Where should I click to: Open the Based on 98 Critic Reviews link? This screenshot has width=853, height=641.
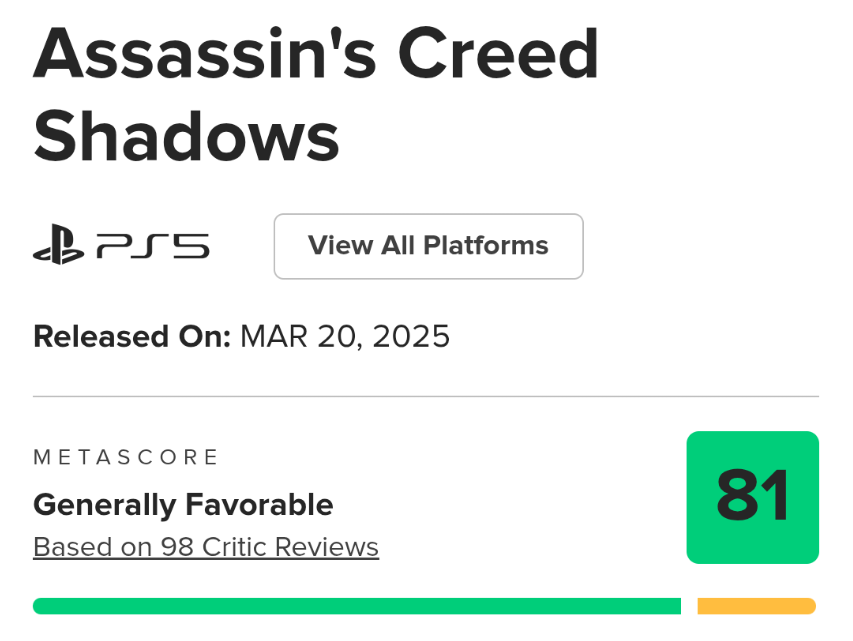pyautogui.click(x=206, y=547)
